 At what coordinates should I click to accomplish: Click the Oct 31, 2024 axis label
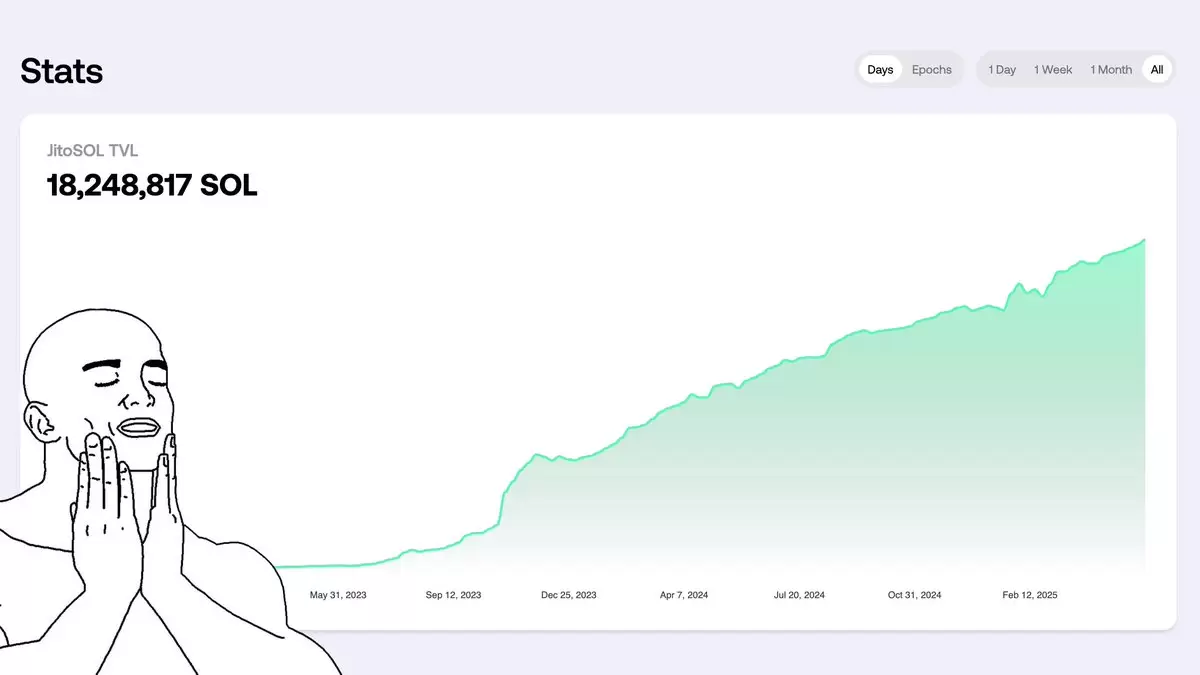click(x=915, y=595)
